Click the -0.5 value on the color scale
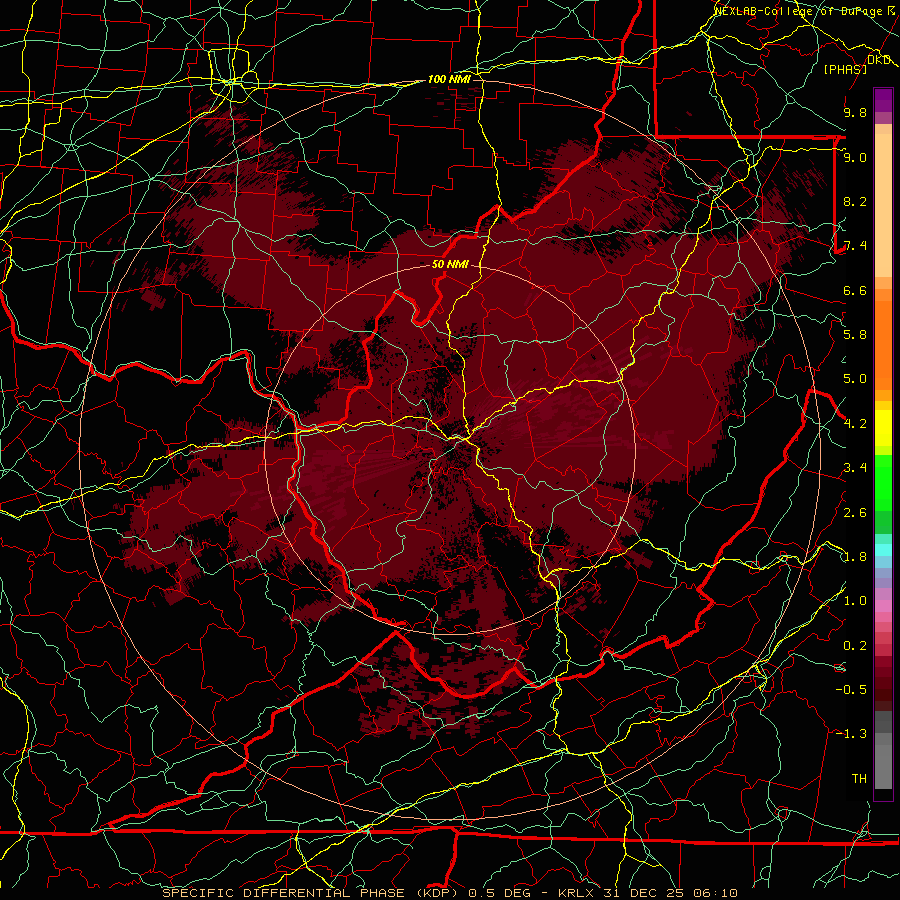 point(851,690)
